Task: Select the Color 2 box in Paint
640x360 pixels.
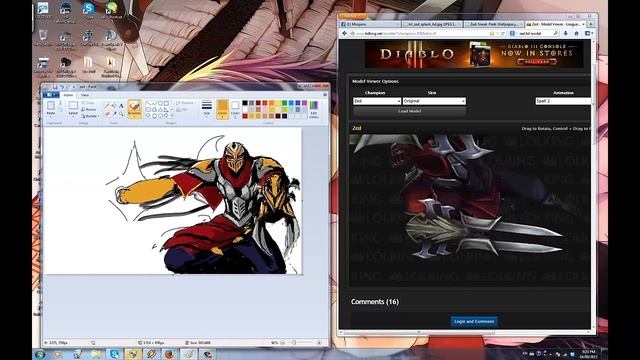Action: tap(235, 109)
